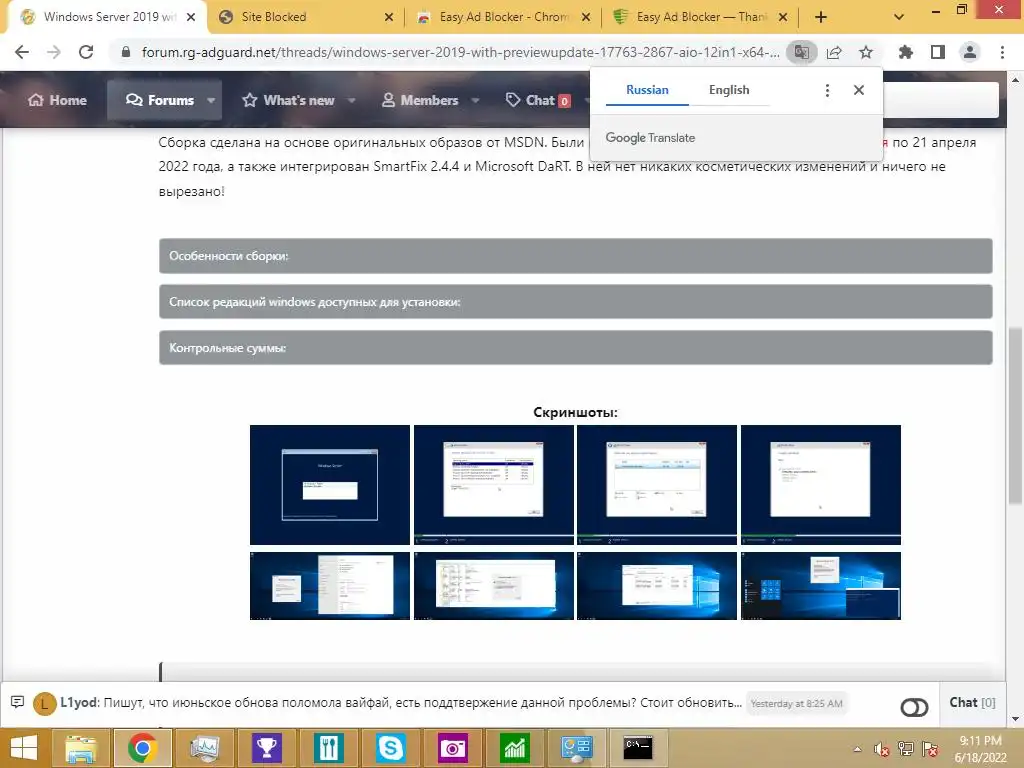The width and height of the screenshot is (1024, 768).
Task: Open first bottom-row desktop screenshot thumbnail
Action: coord(330,586)
